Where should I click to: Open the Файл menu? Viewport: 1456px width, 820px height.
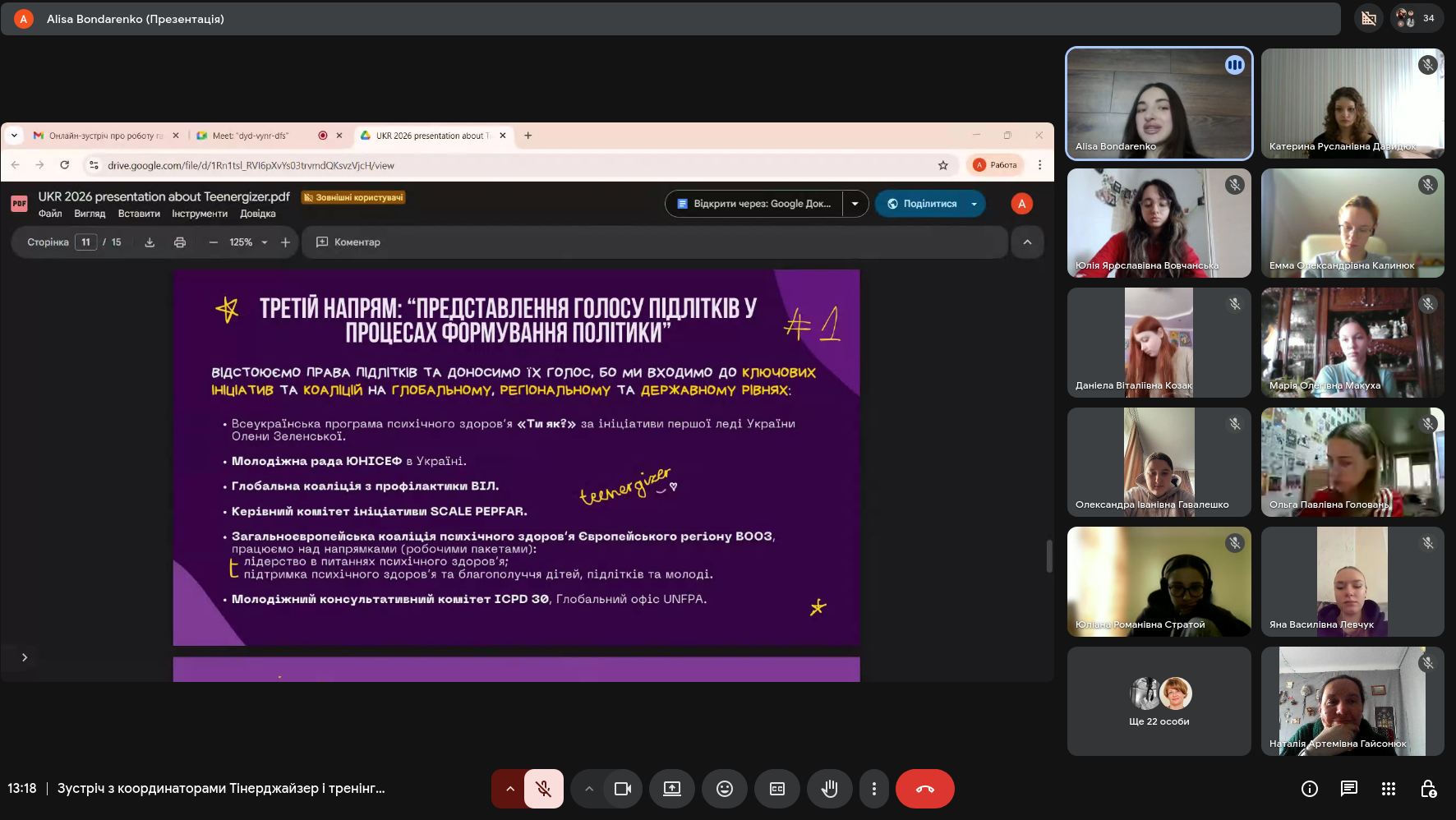[50, 214]
